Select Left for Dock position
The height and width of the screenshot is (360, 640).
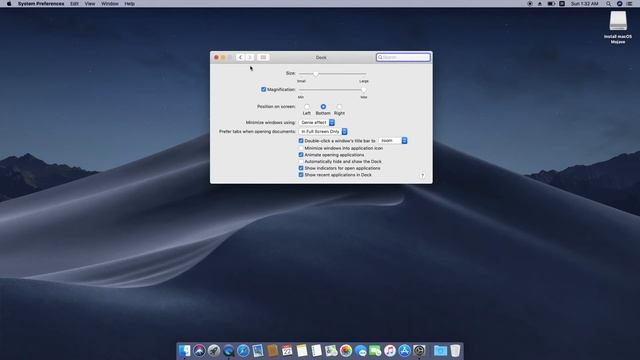[307, 107]
